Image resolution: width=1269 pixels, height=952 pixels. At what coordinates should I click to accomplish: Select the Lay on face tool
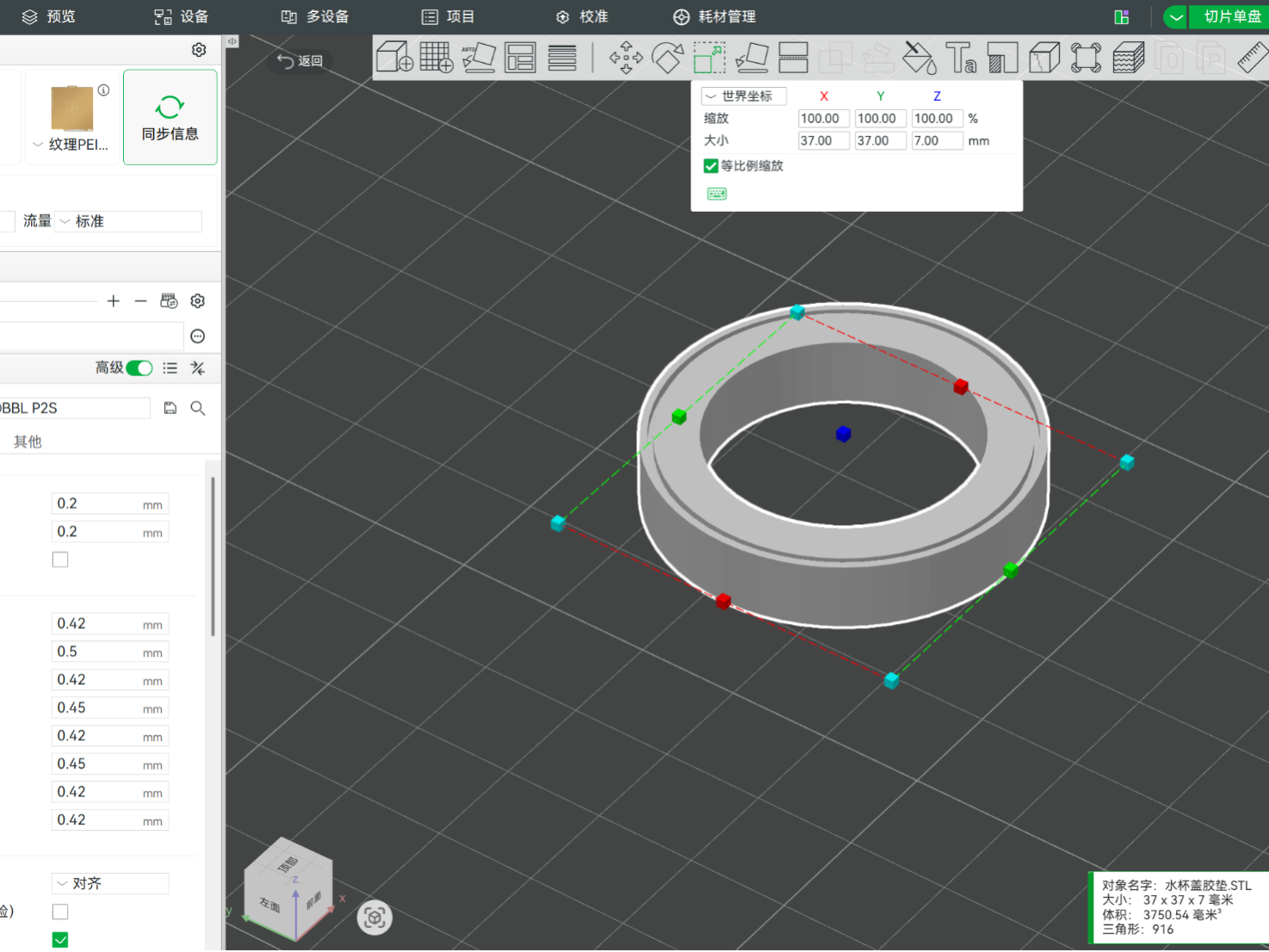pos(752,58)
